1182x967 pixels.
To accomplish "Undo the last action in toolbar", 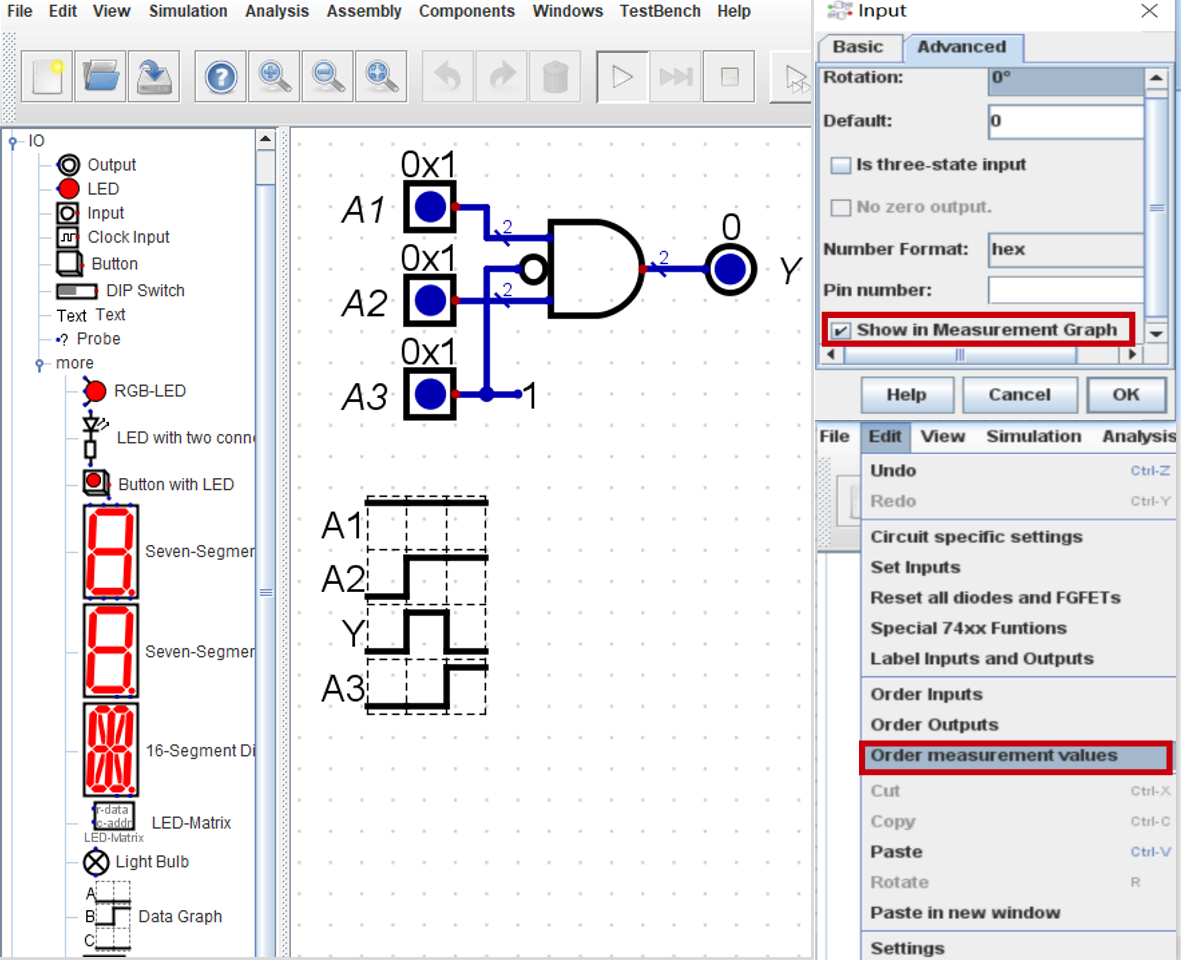I will 448,76.
